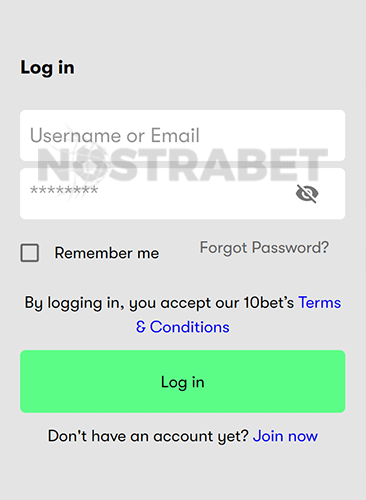Submit with the green Log in button
This screenshot has height=500, width=366.
(x=182, y=381)
